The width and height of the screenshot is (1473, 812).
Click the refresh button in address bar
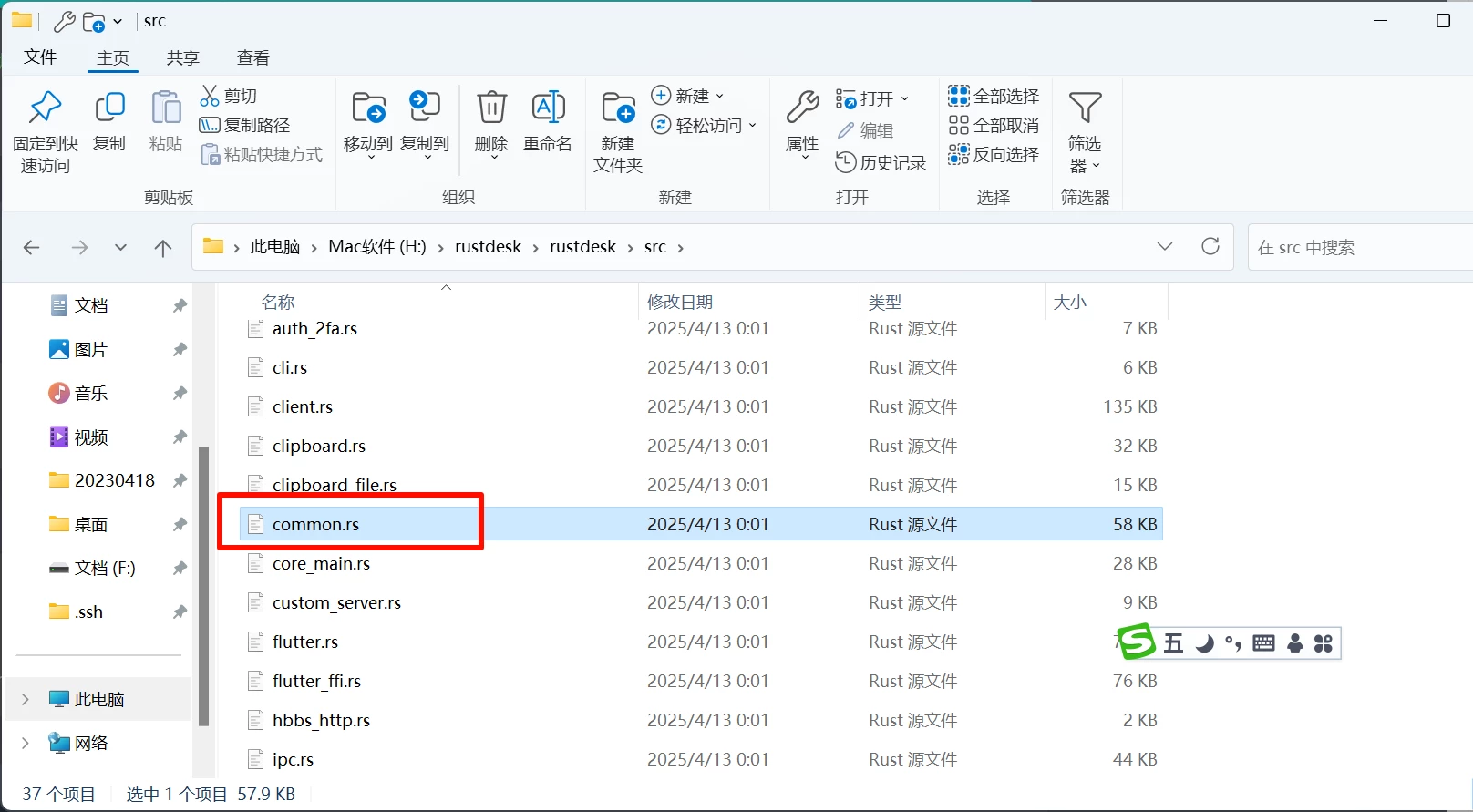coord(1210,246)
